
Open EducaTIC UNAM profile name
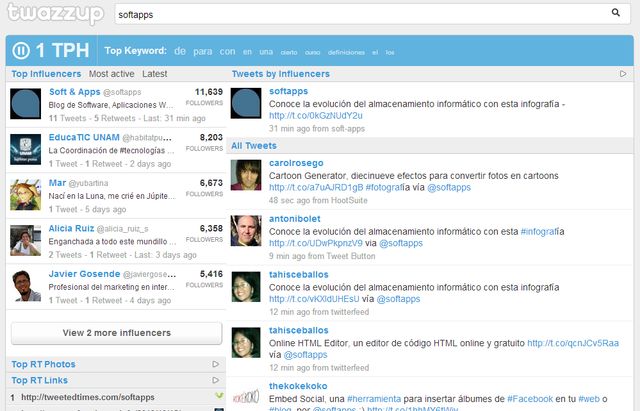[x=84, y=137]
